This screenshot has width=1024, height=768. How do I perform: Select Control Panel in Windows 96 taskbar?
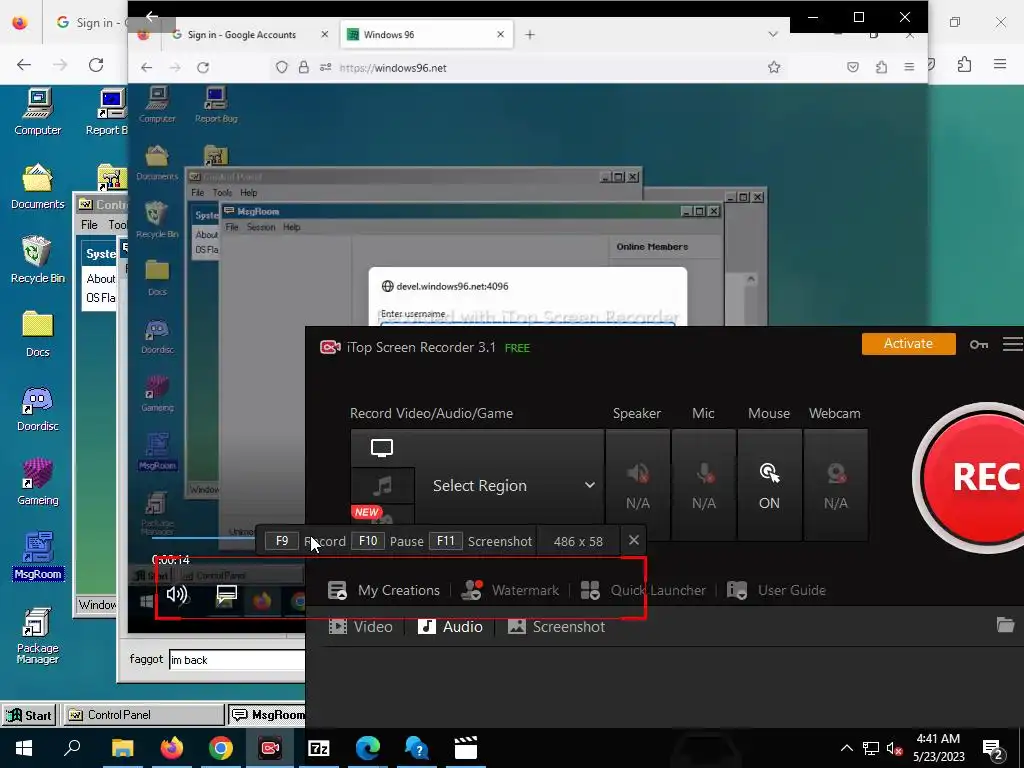[142, 715]
